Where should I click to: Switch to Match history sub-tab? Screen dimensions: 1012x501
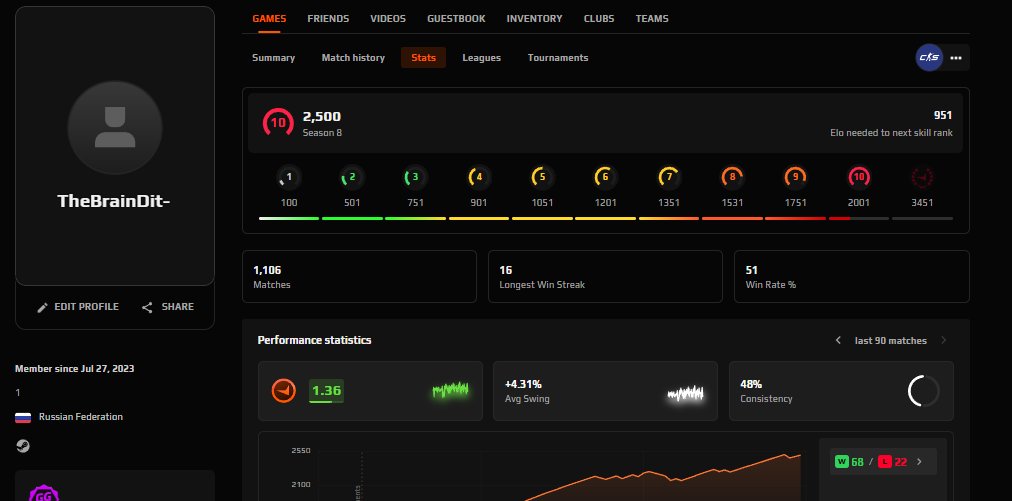353,57
